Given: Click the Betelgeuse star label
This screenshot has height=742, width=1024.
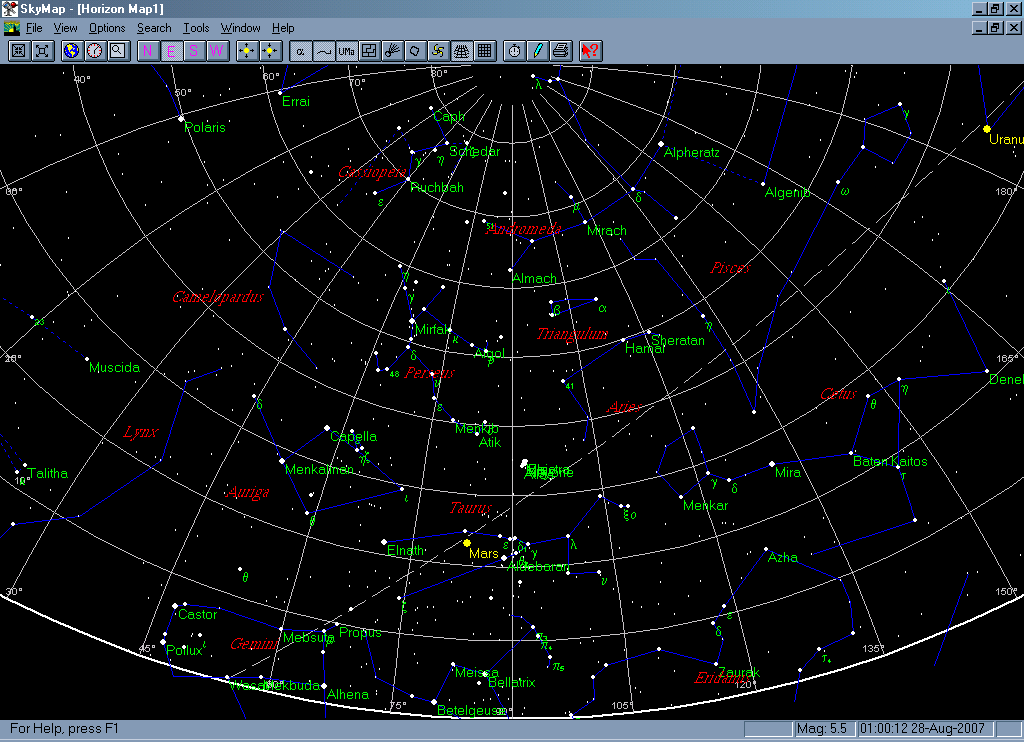Looking at the screenshot, I should click(x=469, y=710).
